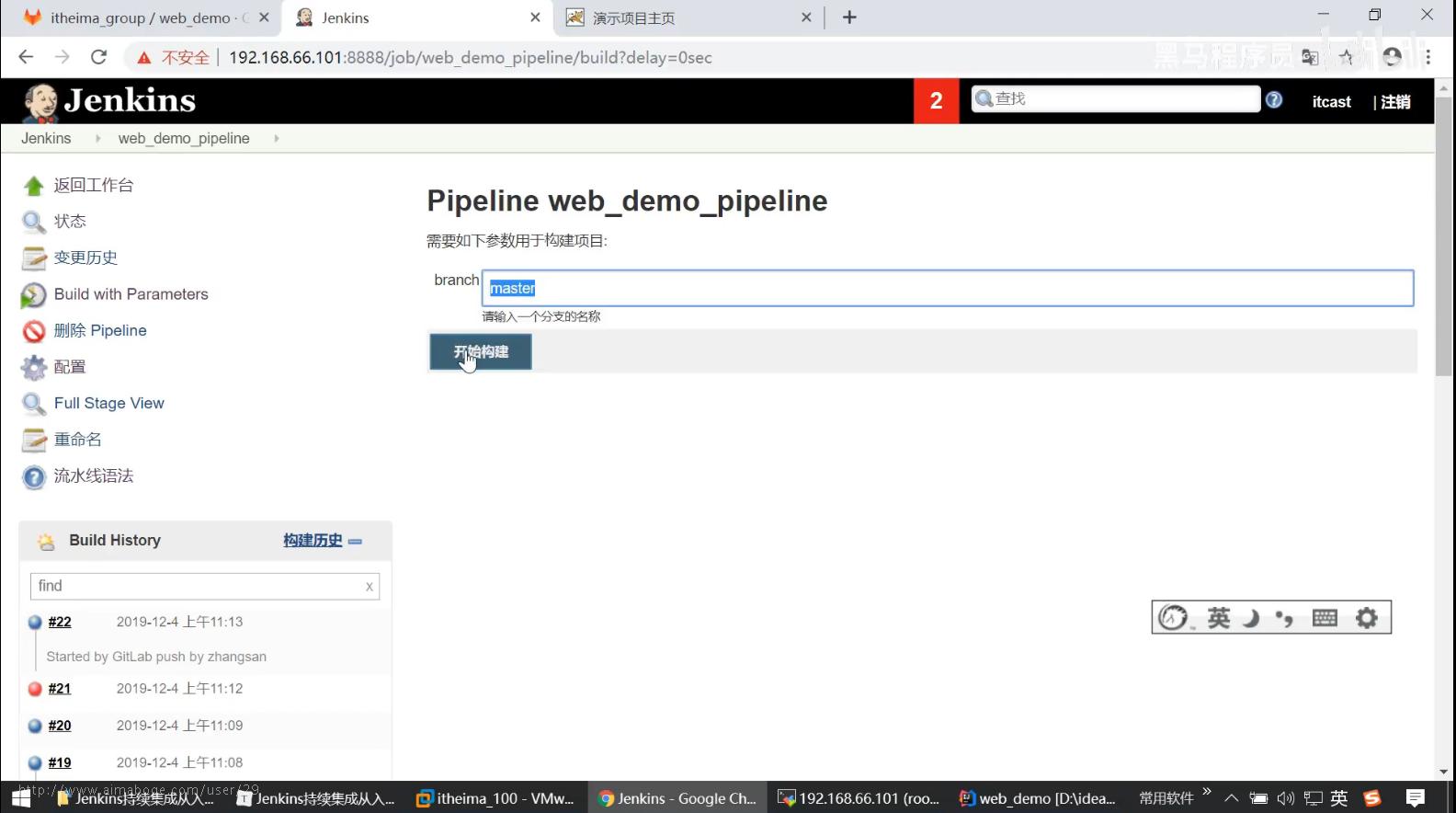Click the gear icon next to 配置

click(x=34, y=368)
